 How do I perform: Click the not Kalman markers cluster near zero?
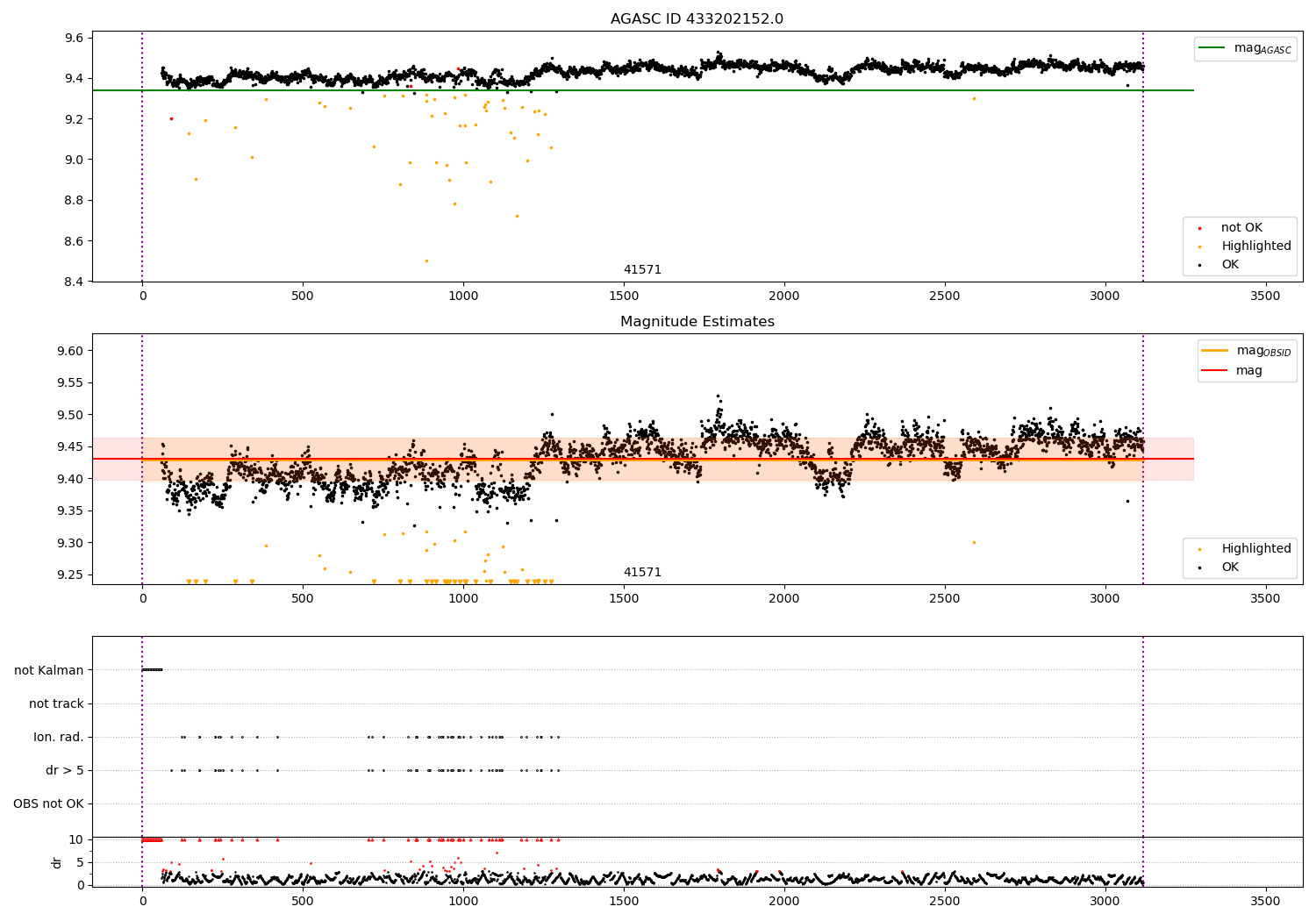pos(152,670)
